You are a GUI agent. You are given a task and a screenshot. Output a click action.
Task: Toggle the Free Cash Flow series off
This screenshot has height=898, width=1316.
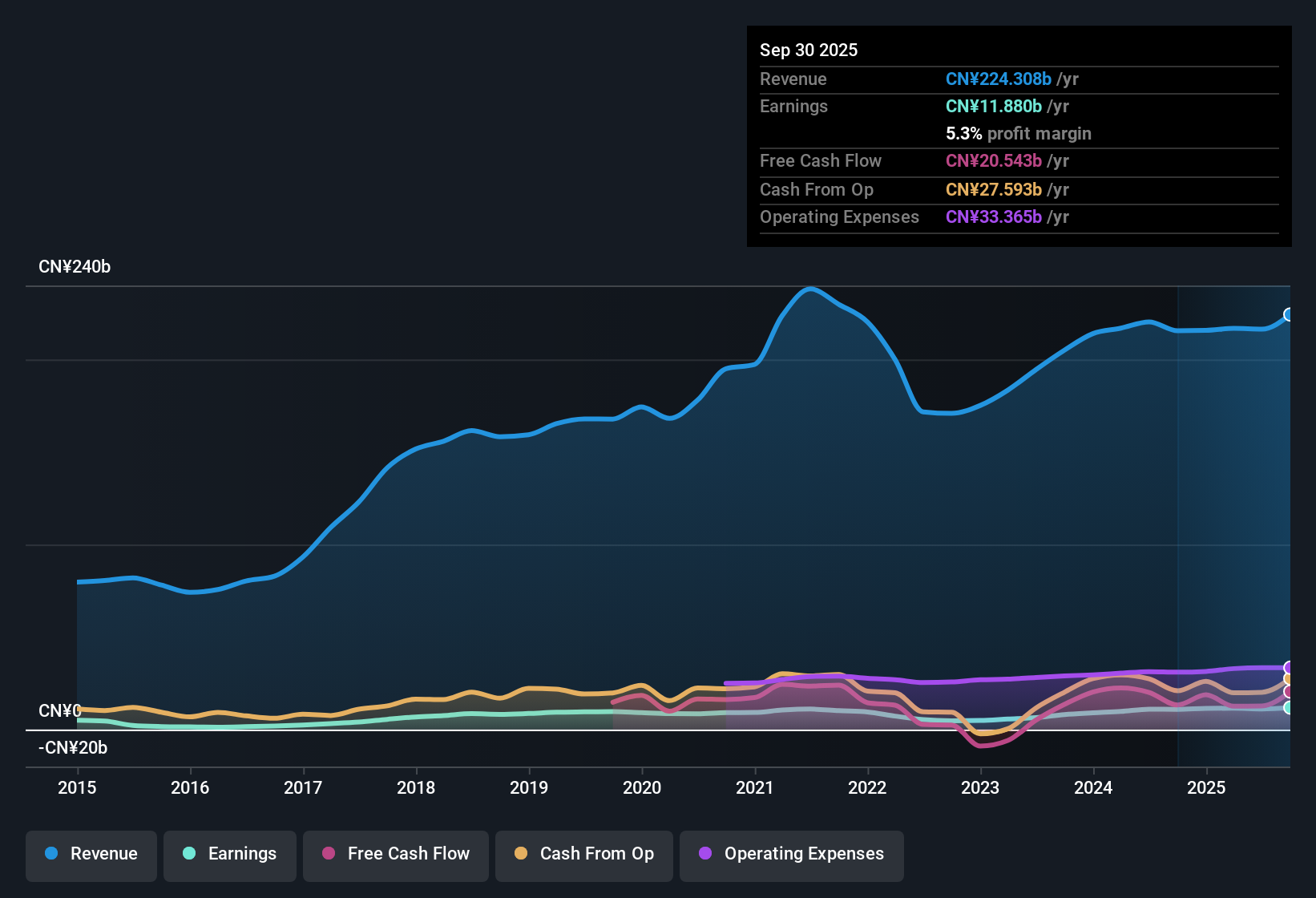pos(395,854)
